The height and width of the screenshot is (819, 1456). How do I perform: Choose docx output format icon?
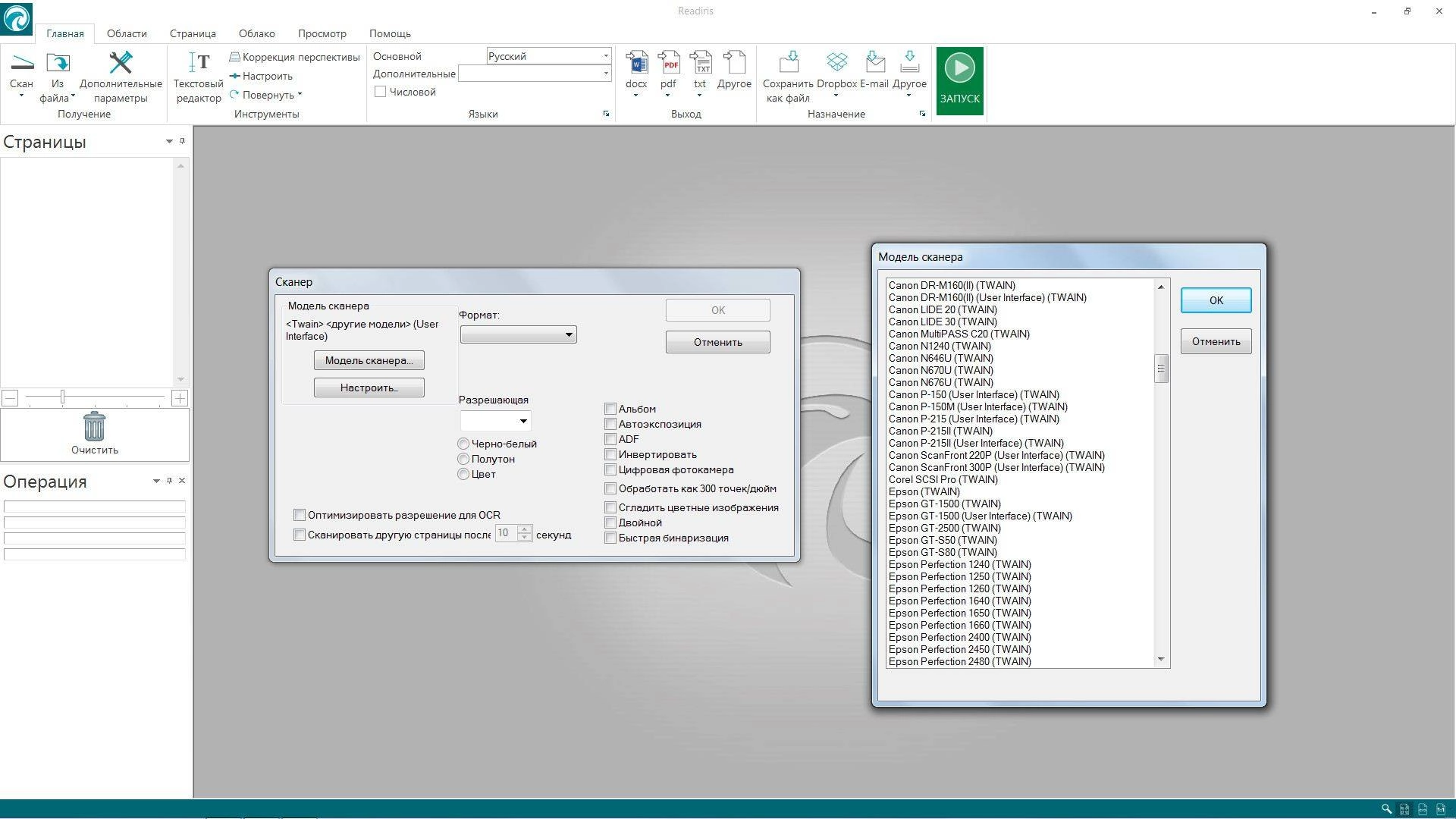(636, 63)
